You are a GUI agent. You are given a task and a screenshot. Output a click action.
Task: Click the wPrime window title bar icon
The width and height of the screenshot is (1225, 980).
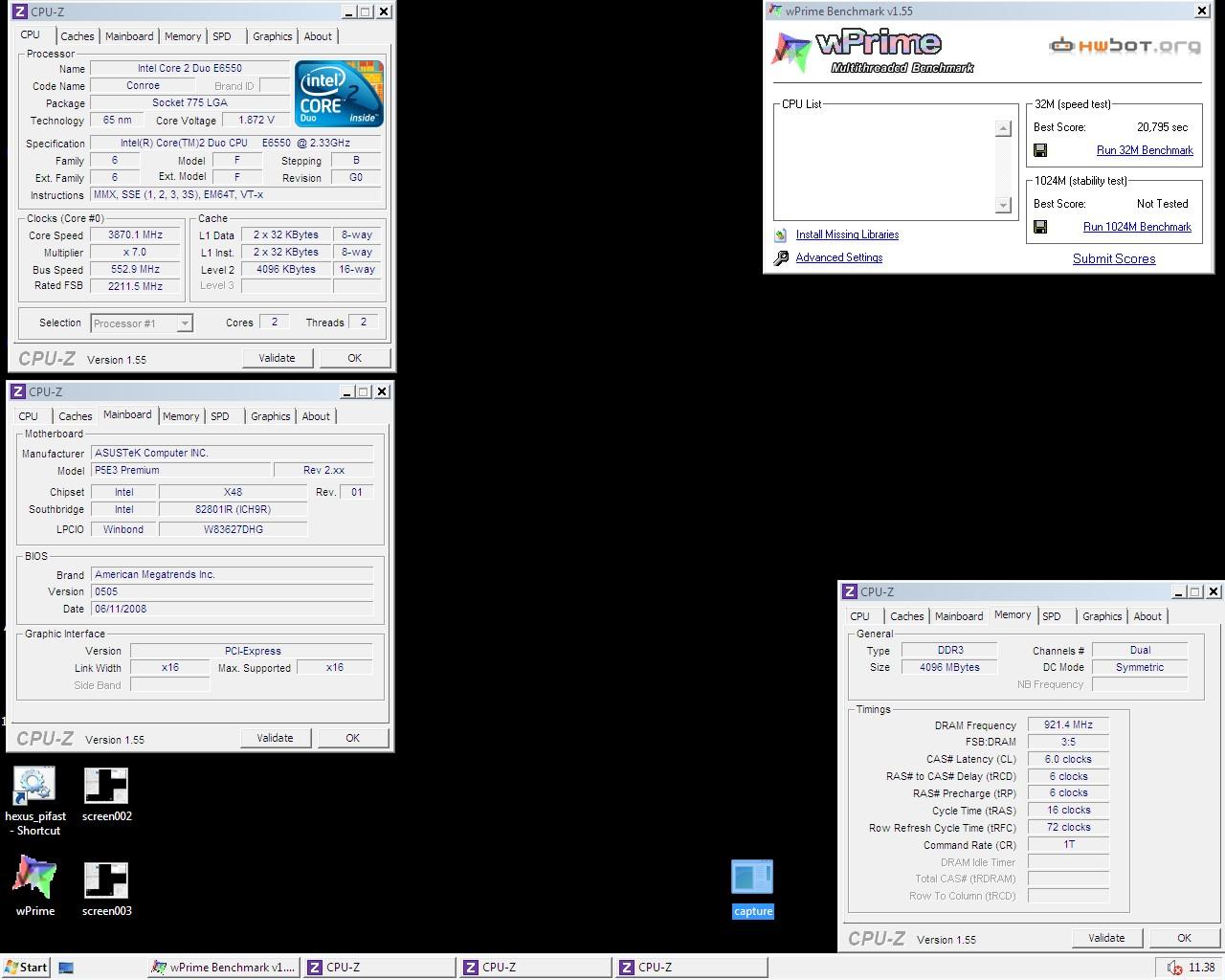[x=774, y=11]
